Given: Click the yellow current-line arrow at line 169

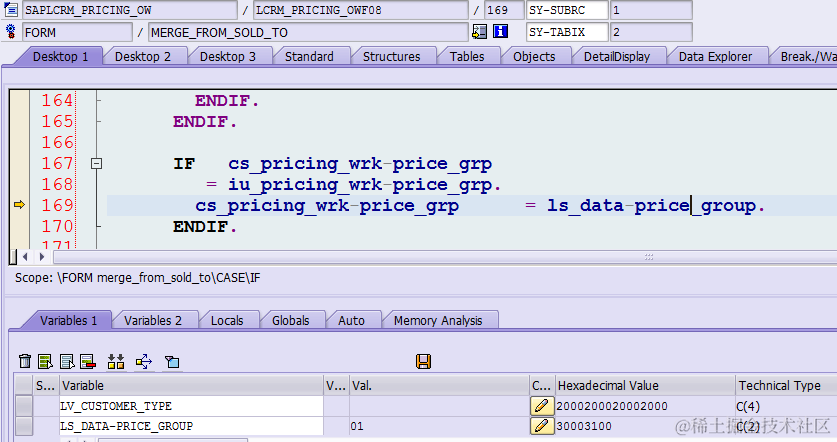Looking at the screenshot, I should click(19, 204).
